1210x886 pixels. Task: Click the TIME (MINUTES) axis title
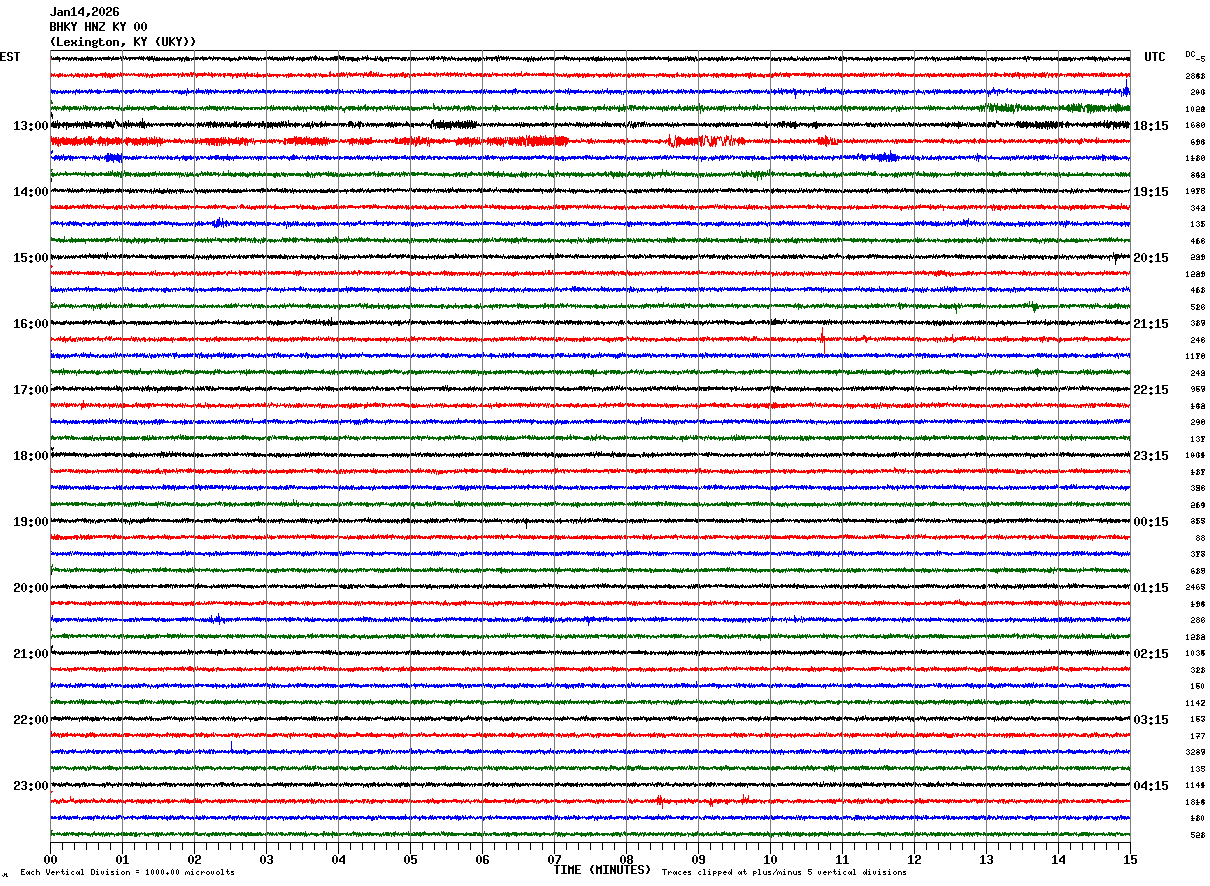pos(602,870)
